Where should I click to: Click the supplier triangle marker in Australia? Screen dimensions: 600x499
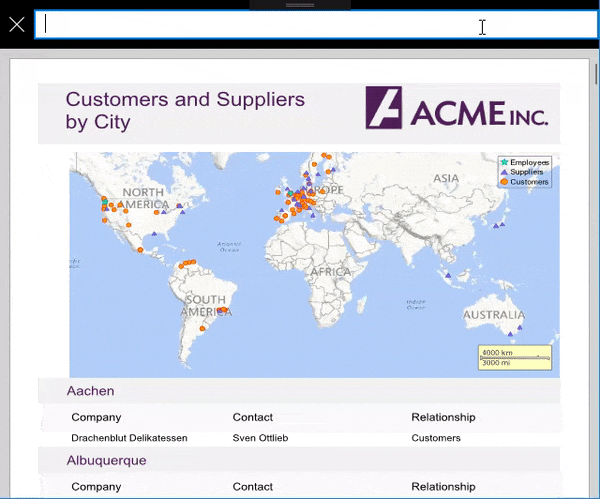pyautogui.click(x=511, y=332)
